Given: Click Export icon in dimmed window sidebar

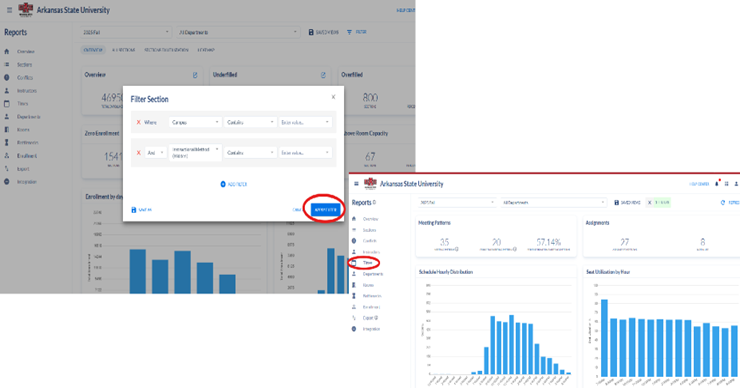Looking at the screenshot, I should click(7, 169).
